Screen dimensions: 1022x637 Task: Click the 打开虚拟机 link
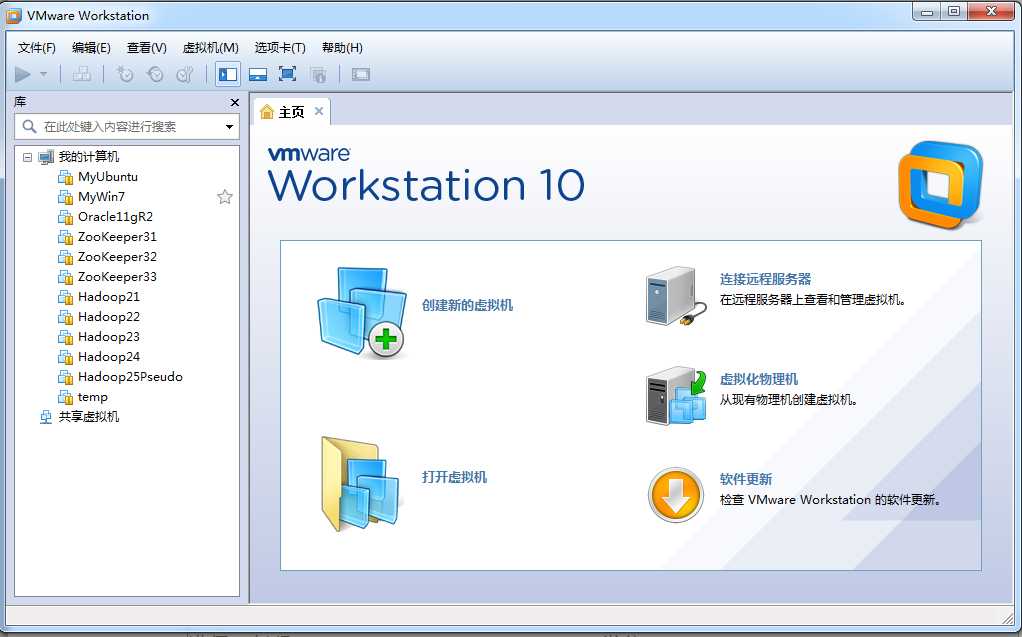454,477
